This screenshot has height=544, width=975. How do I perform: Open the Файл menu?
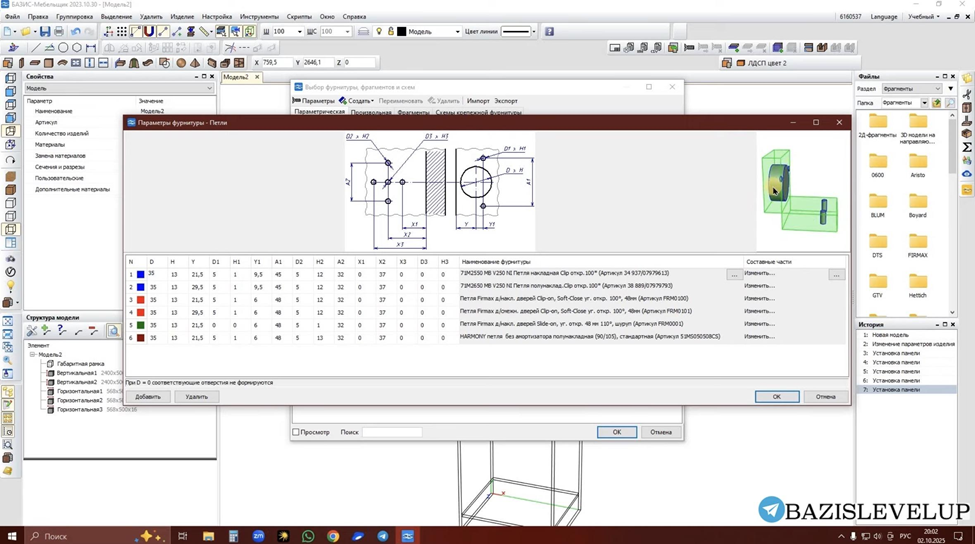click(12, 17)
